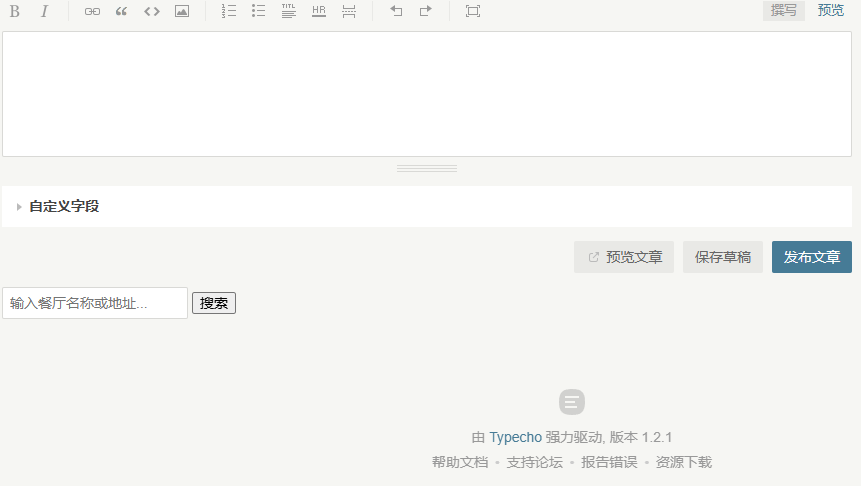
Task: Open the 资源下载 footer link
Action: [684, 462]
